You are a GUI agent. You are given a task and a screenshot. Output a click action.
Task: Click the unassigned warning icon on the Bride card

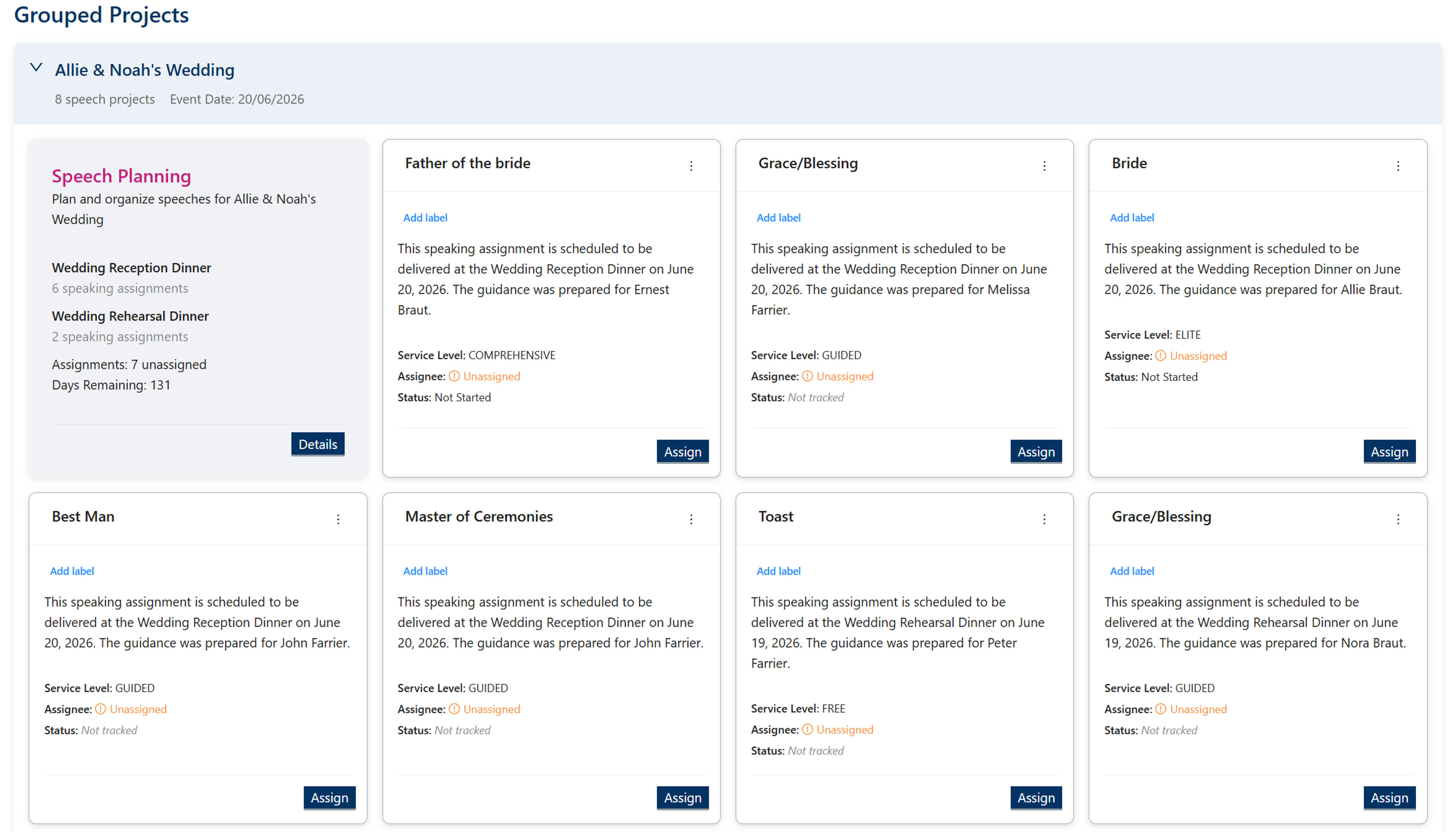(1160, 355)
